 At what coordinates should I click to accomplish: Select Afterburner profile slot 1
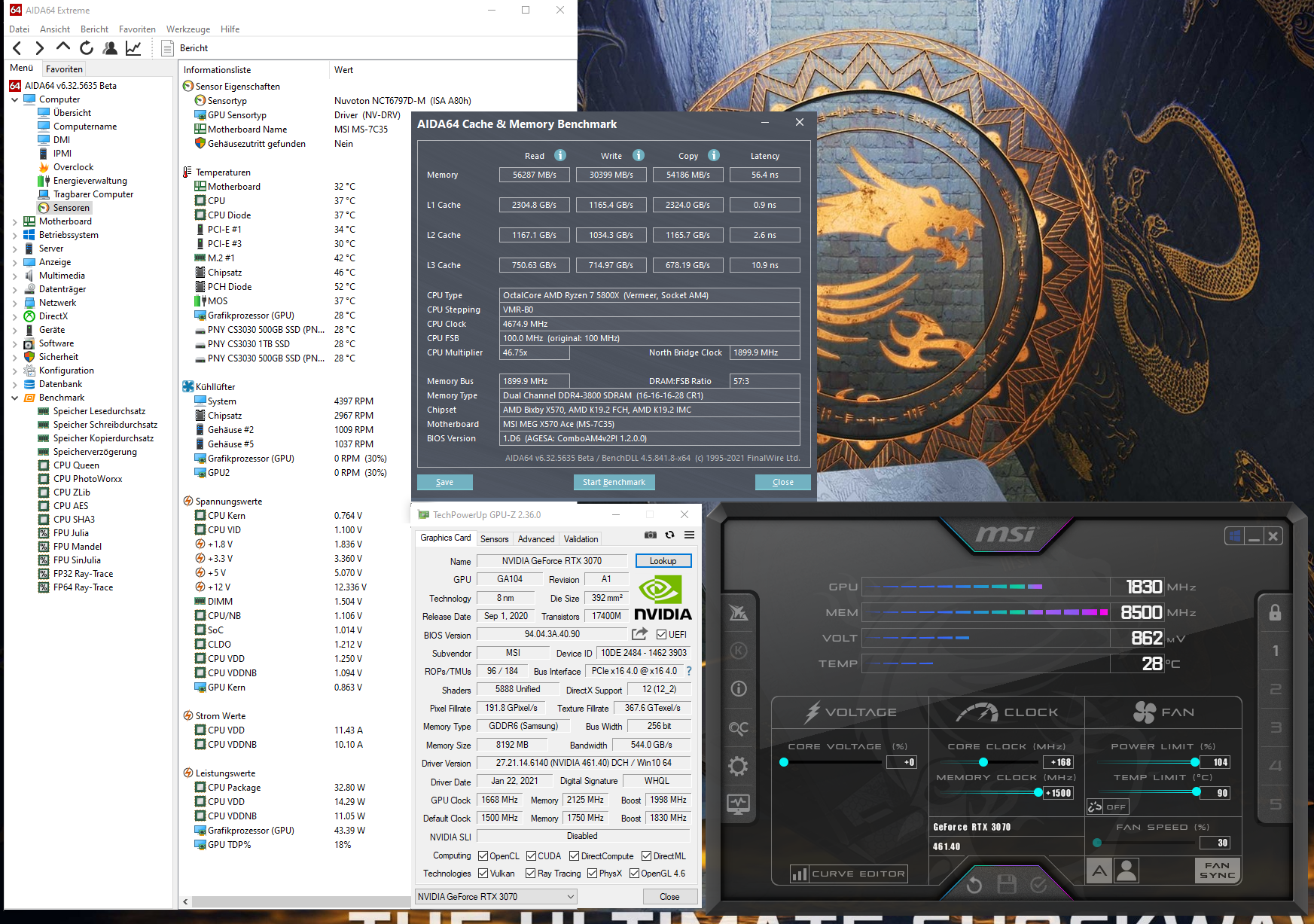1275,651
